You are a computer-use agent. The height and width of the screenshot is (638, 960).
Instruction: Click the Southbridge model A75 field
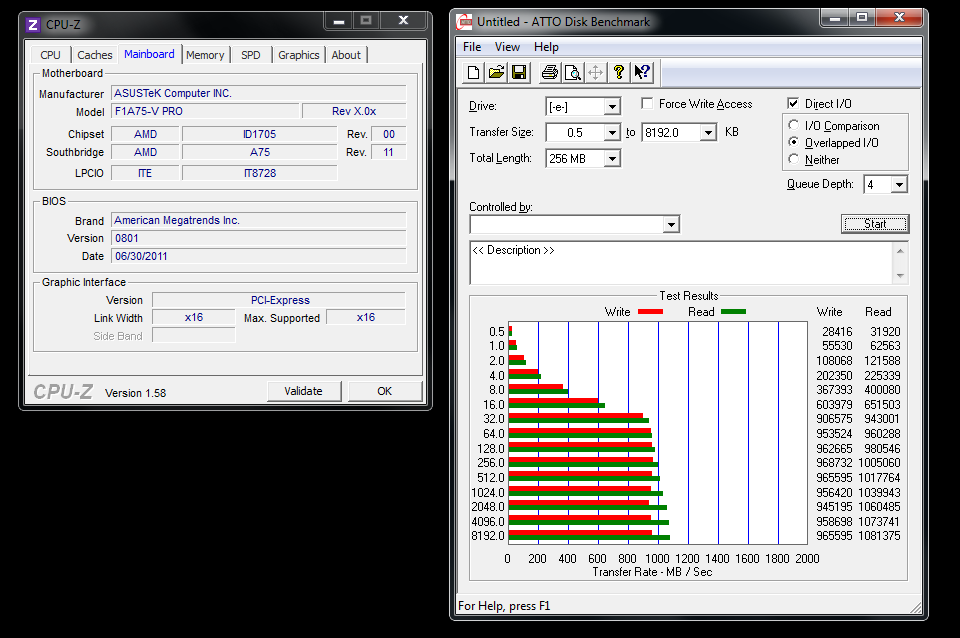(x=260, y=152)
